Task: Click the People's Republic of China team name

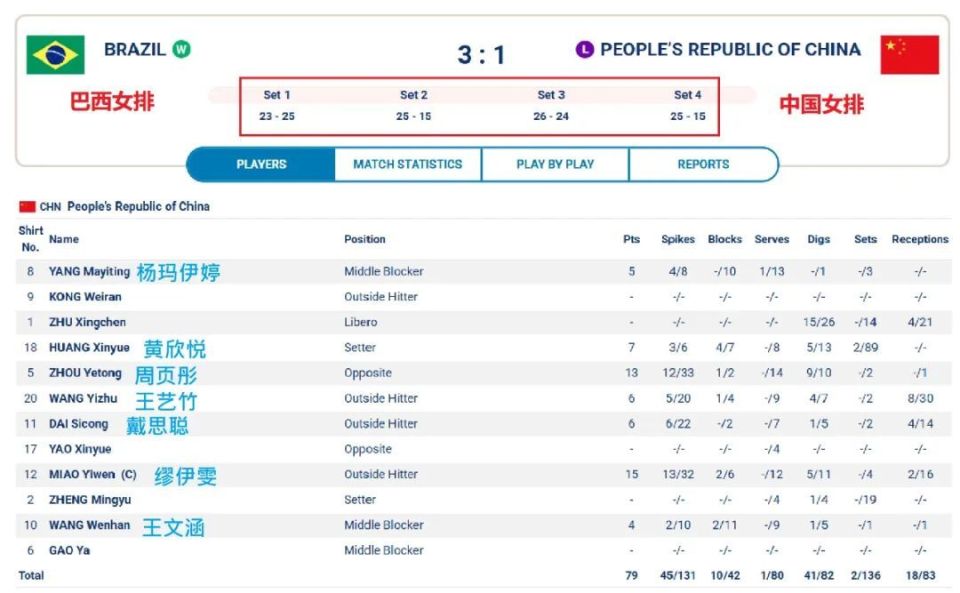Action: click(730, 49)
